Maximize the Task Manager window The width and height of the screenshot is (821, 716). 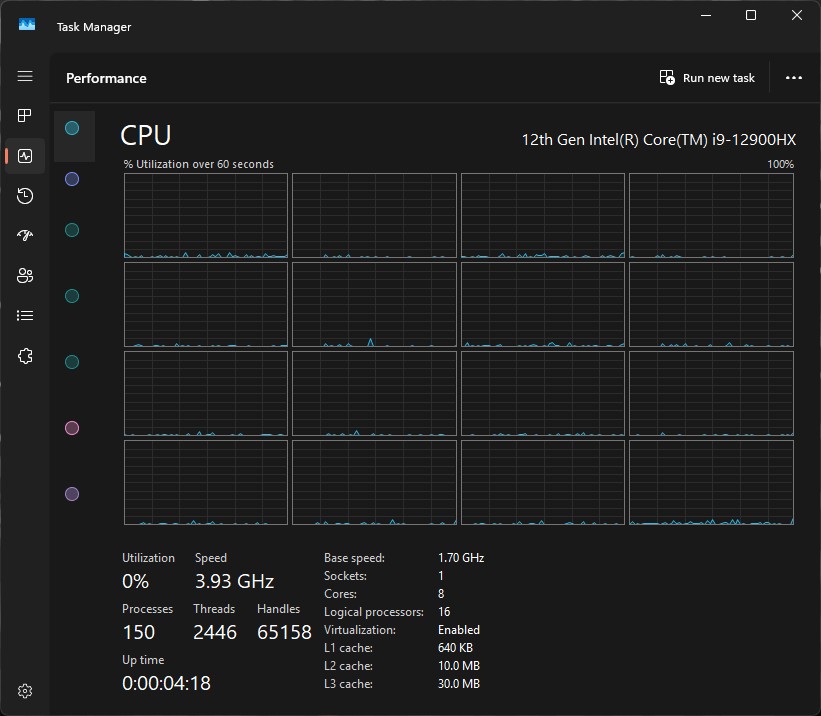(751, 15)
